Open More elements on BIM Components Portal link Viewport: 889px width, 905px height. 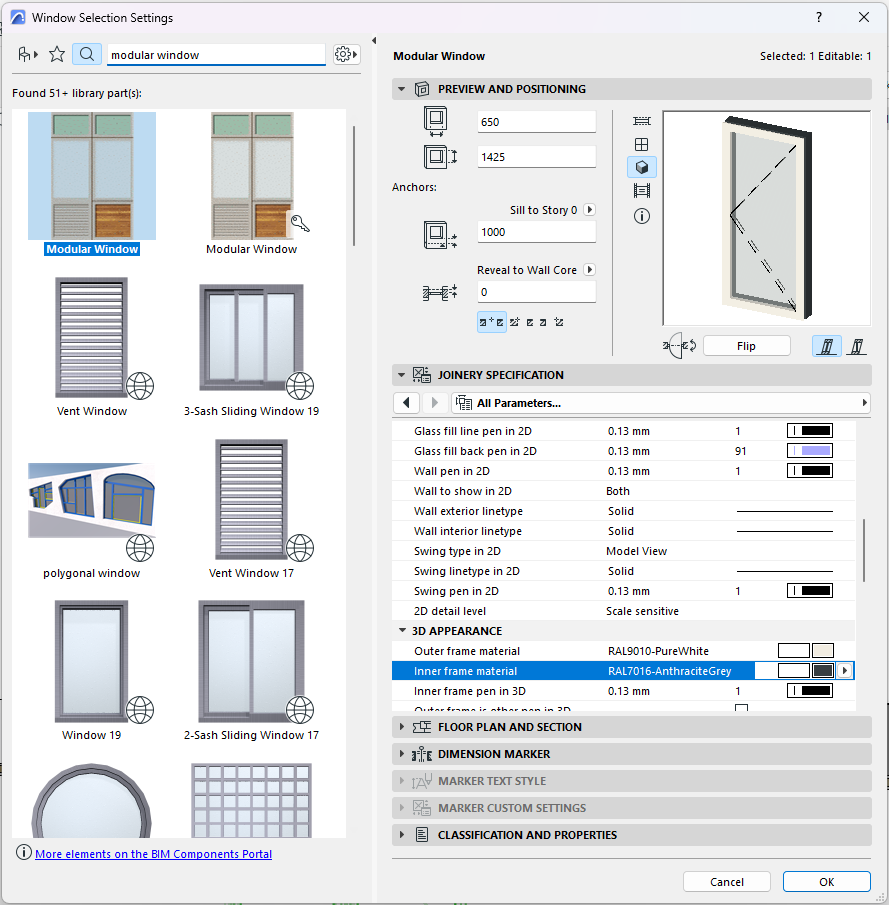[154, 854]
